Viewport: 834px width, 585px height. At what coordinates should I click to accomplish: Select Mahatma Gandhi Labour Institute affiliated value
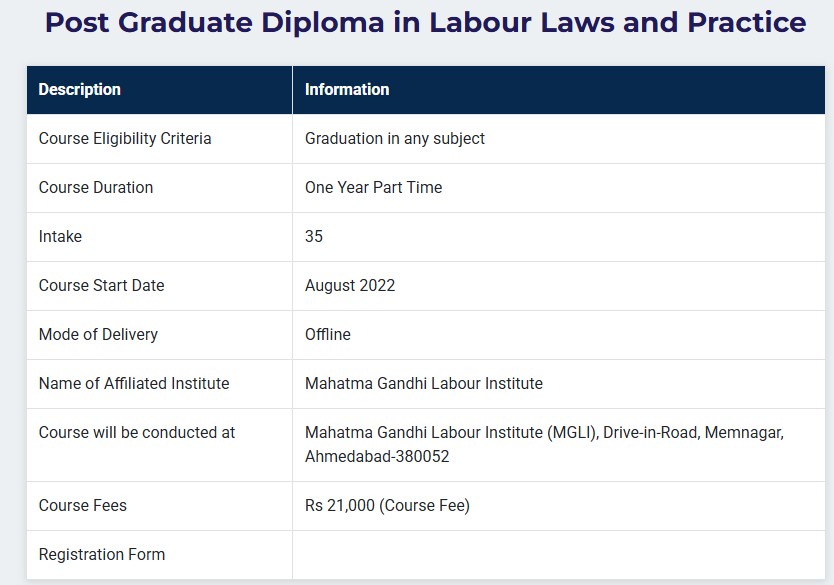[x=424, y=383]
